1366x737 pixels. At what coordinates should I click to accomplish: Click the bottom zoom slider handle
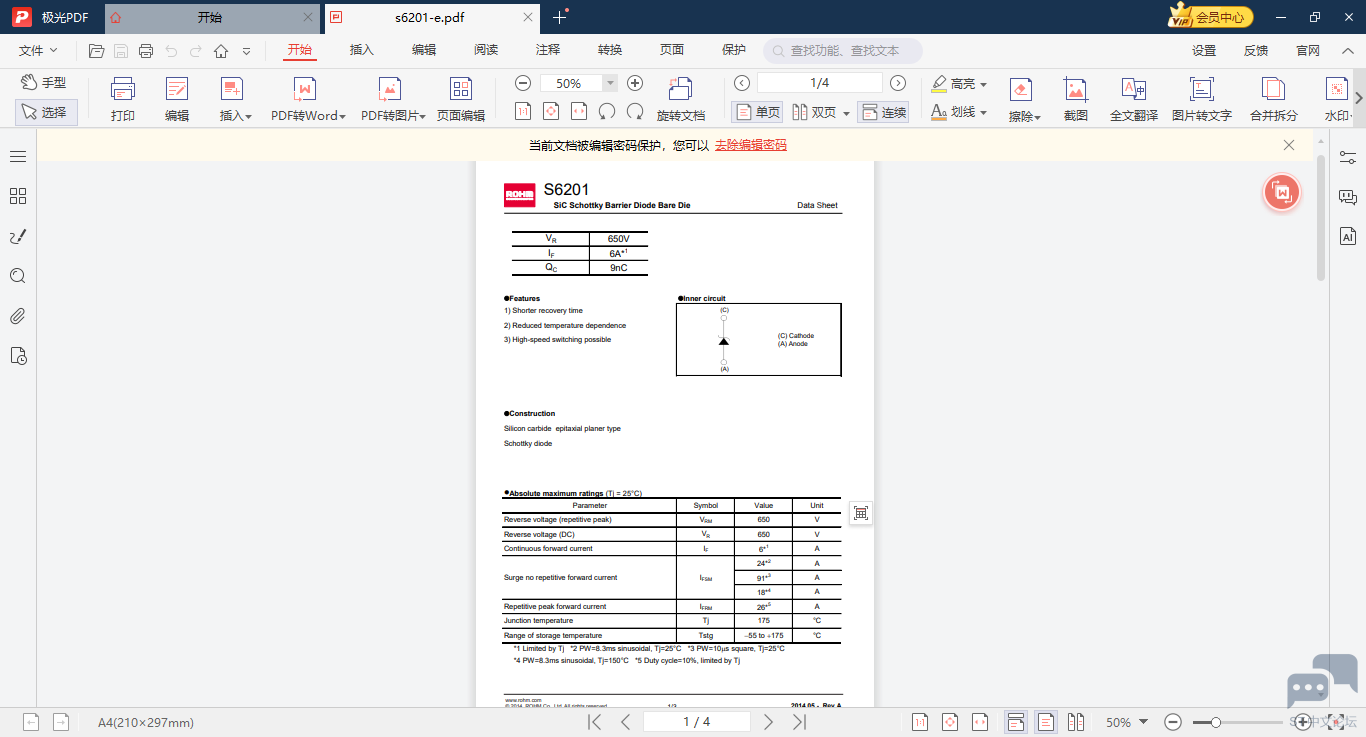[x=1215, y=722]
